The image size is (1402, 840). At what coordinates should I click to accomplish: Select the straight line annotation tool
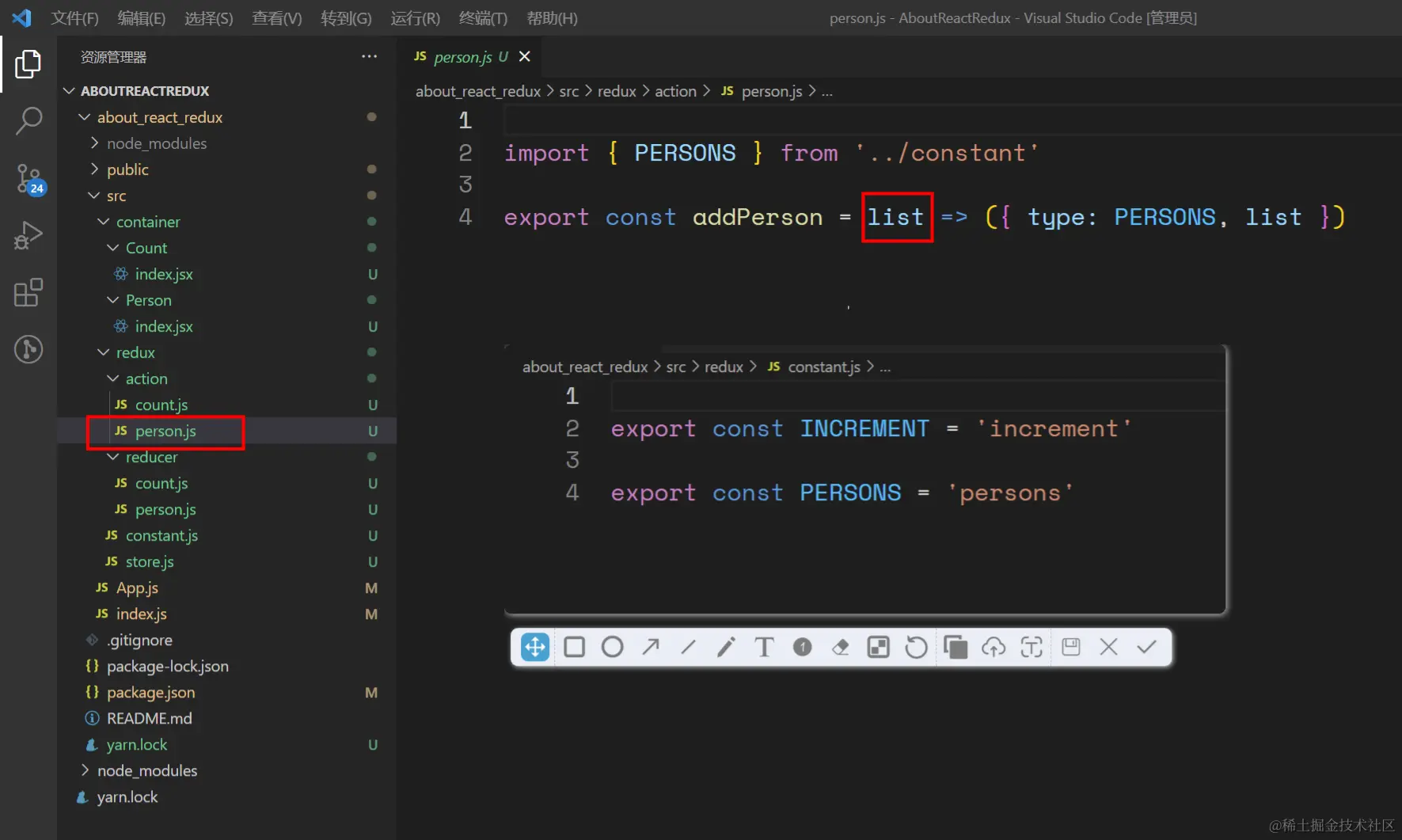[688, 647]
